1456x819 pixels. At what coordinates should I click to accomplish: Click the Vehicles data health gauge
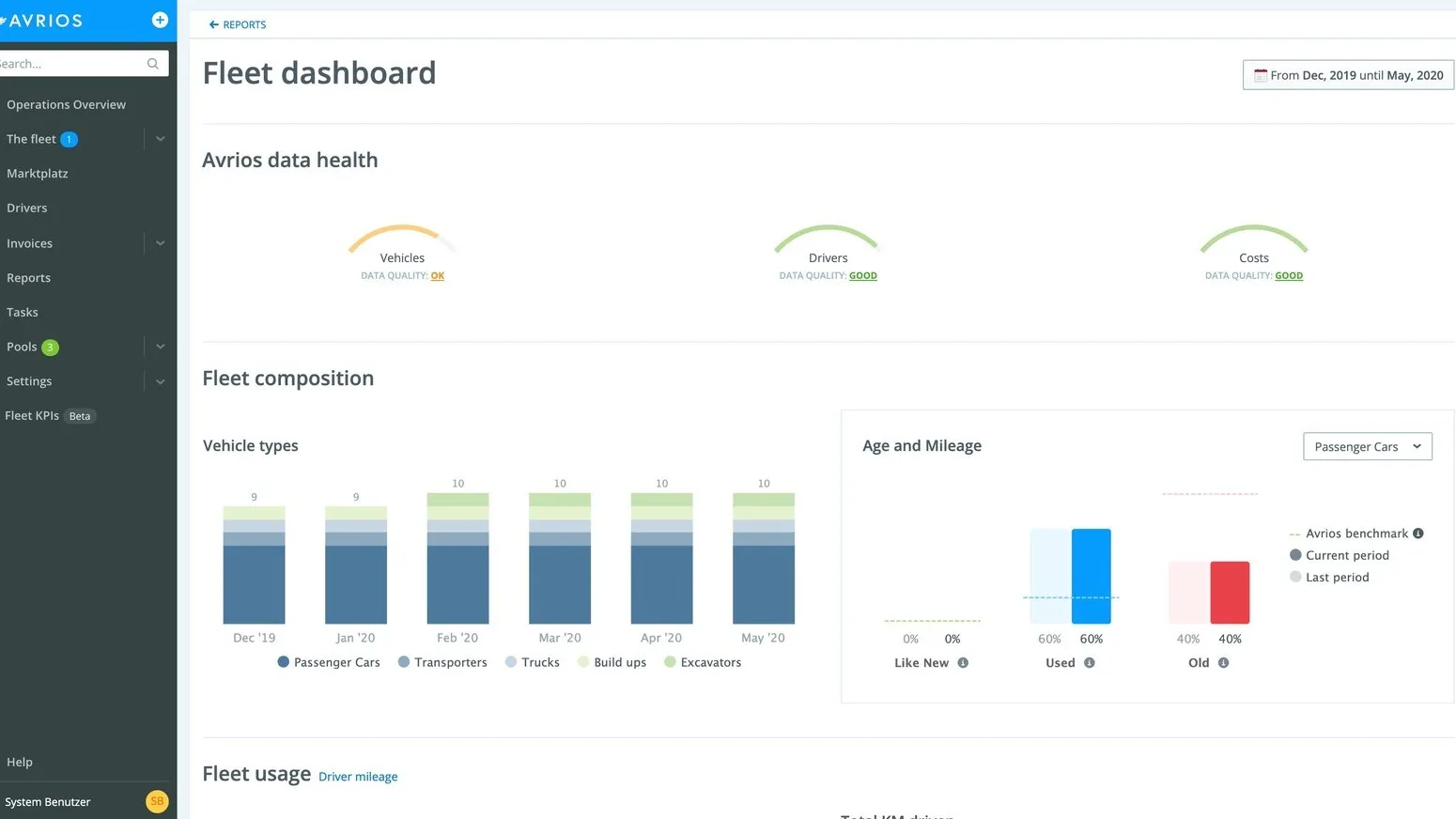pos(402,240)
